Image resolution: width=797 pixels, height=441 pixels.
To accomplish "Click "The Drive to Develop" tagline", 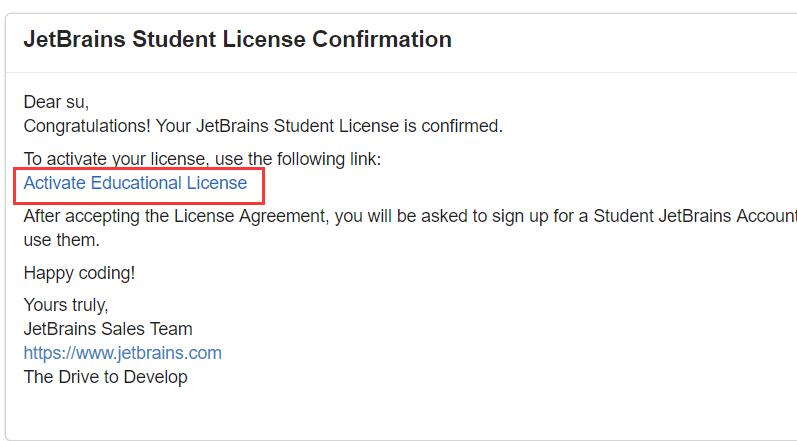I will click(105, 377).
